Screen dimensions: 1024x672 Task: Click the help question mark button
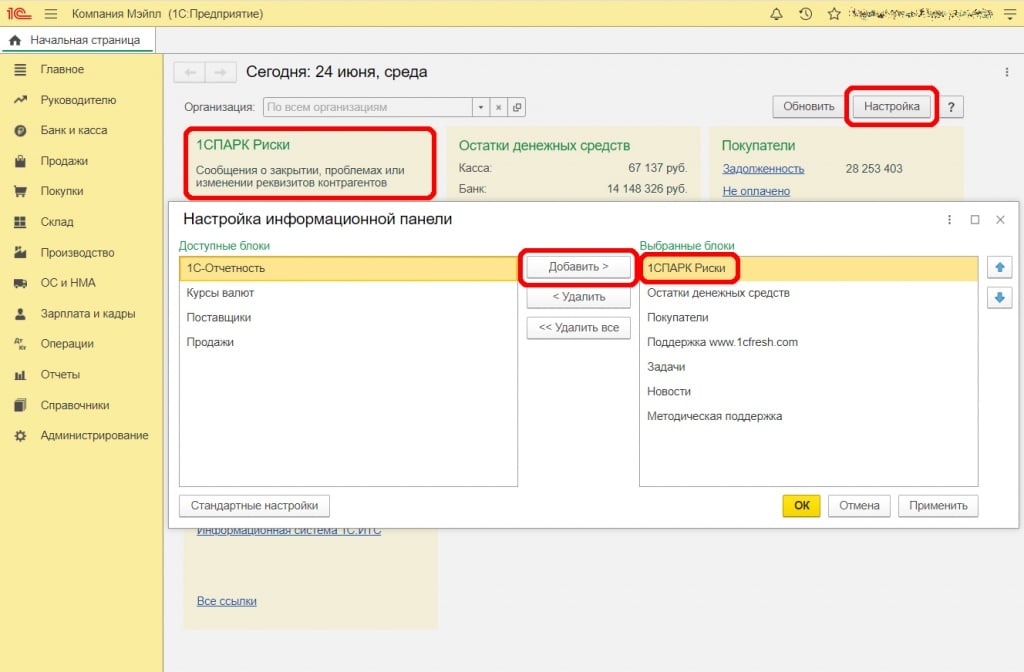point(951,106)
